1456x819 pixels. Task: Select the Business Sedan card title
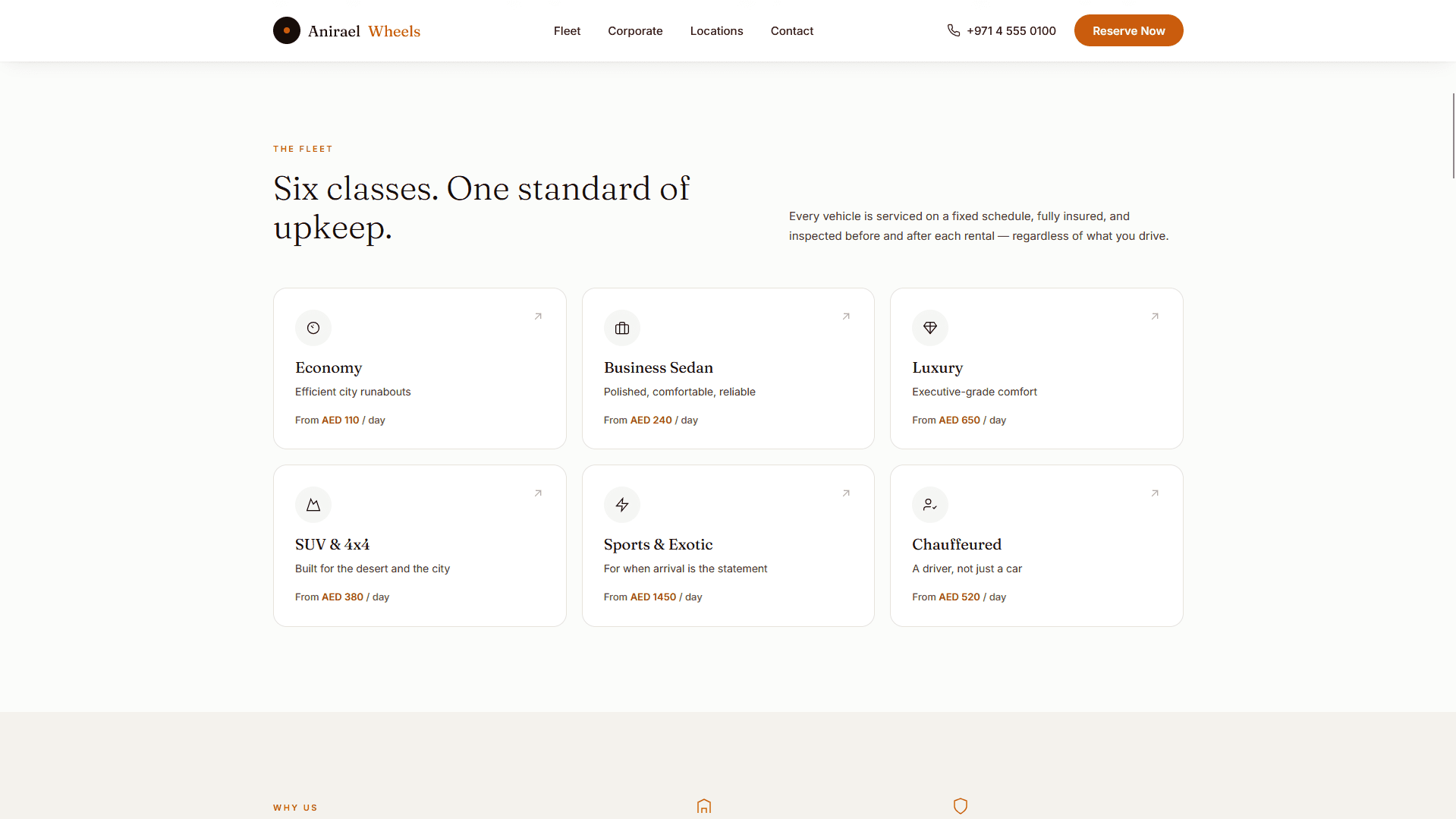pos(659,367)
